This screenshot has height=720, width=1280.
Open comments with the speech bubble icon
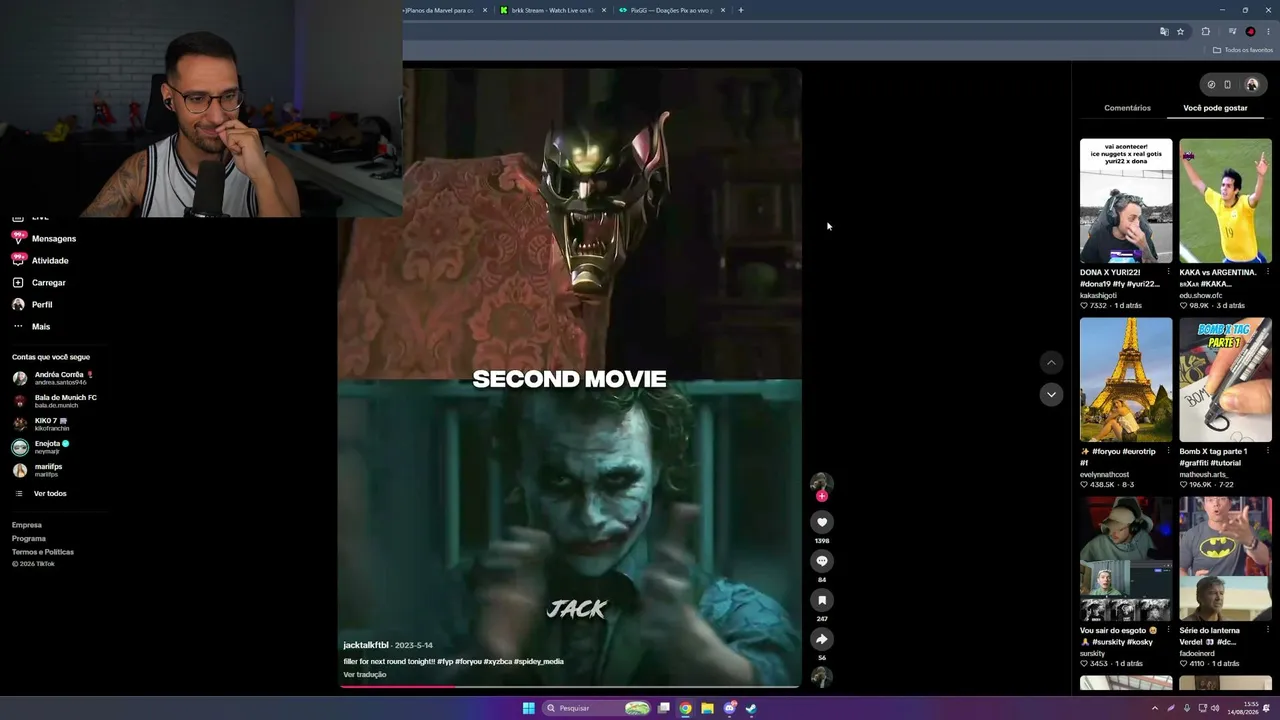(x=822, y=561)
